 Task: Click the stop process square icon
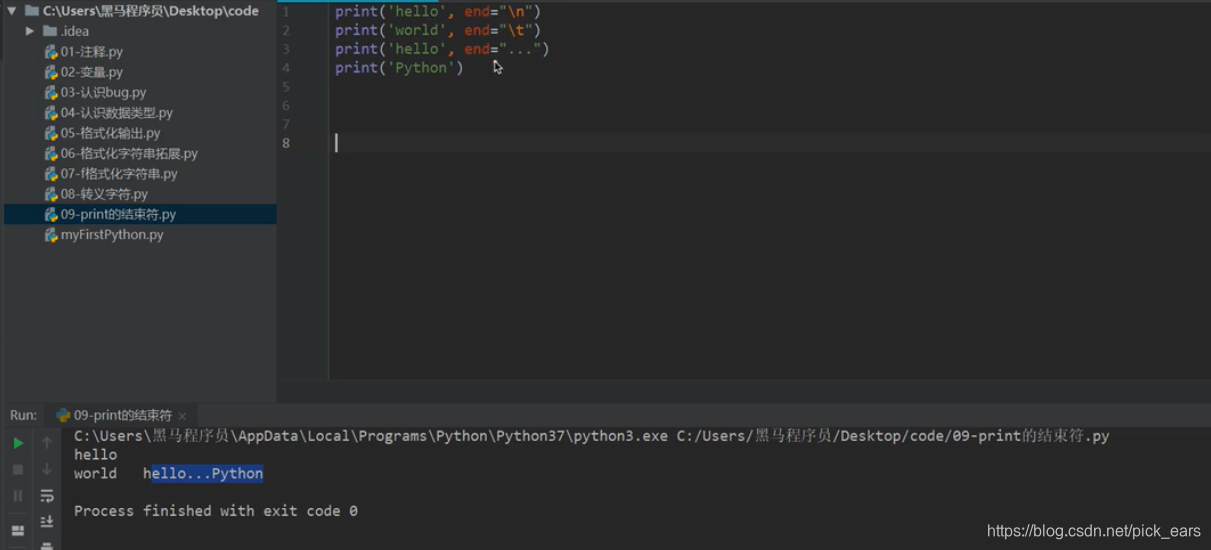(18, 469)
